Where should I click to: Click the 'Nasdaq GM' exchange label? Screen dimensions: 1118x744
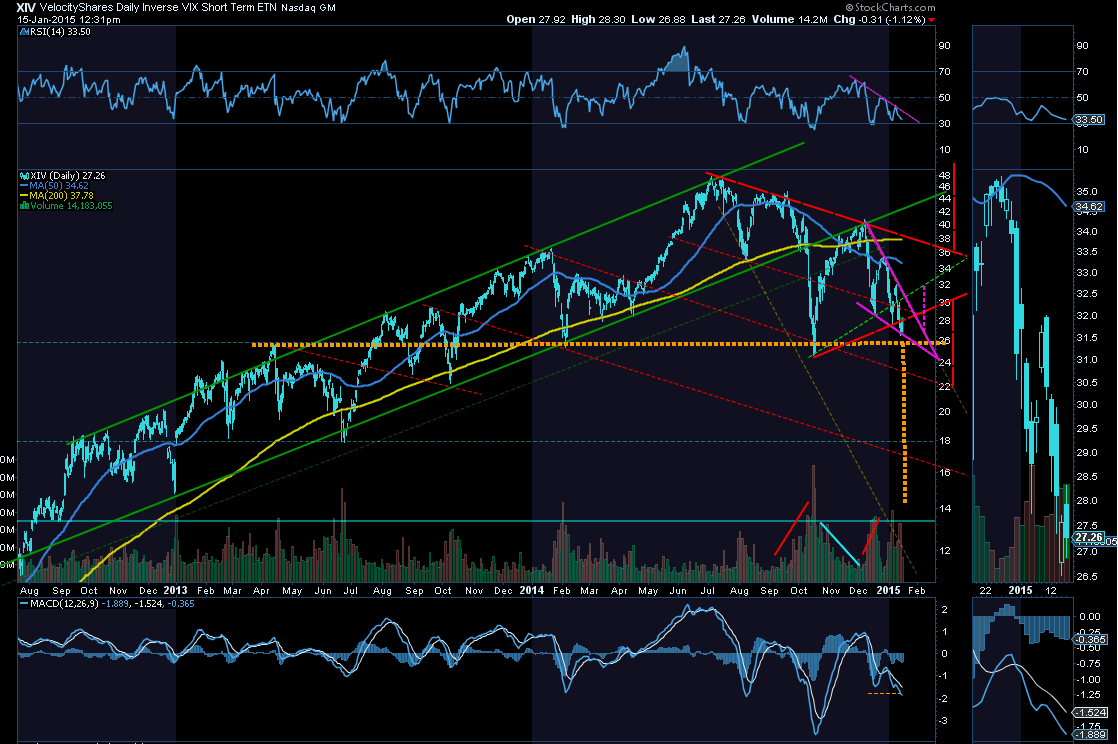[308, 8]
